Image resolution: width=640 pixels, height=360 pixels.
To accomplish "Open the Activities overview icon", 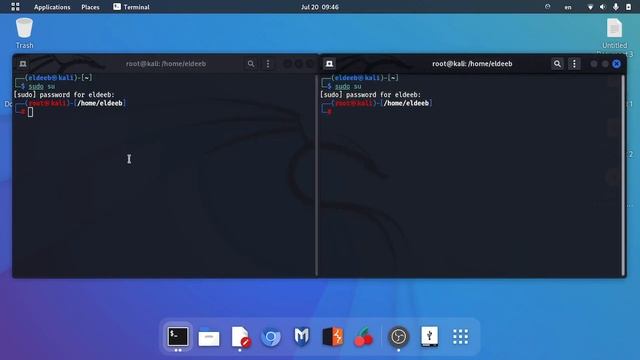I will point(15,7).
